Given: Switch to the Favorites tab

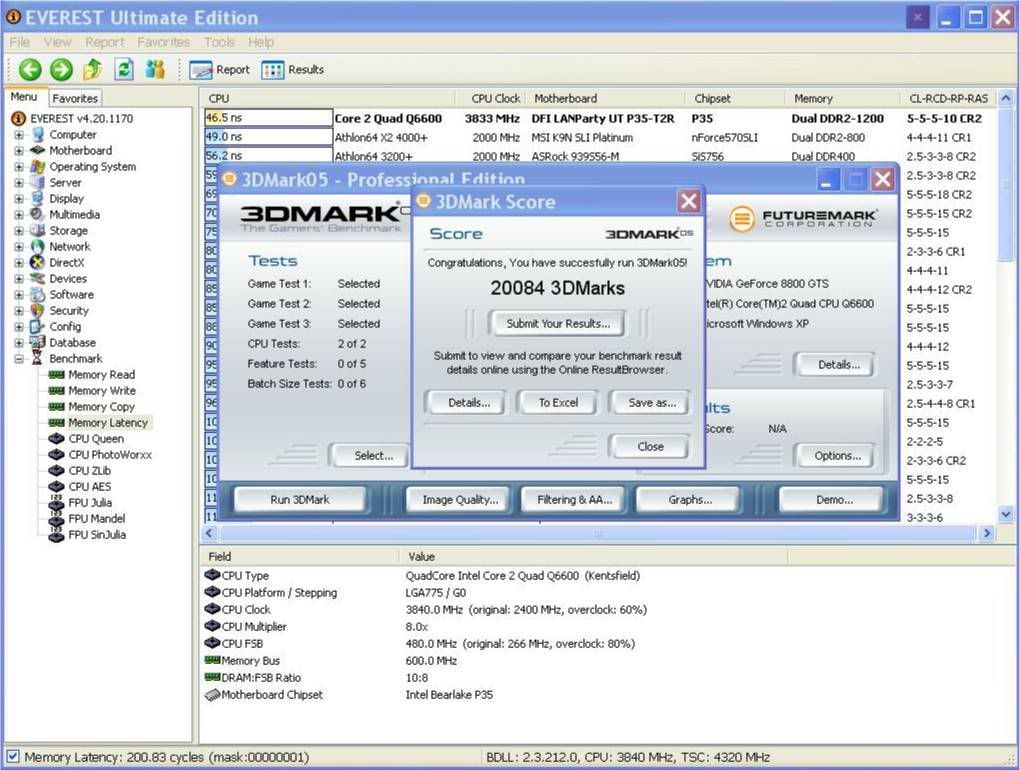Looking at the screenshot, I should 75,98.
